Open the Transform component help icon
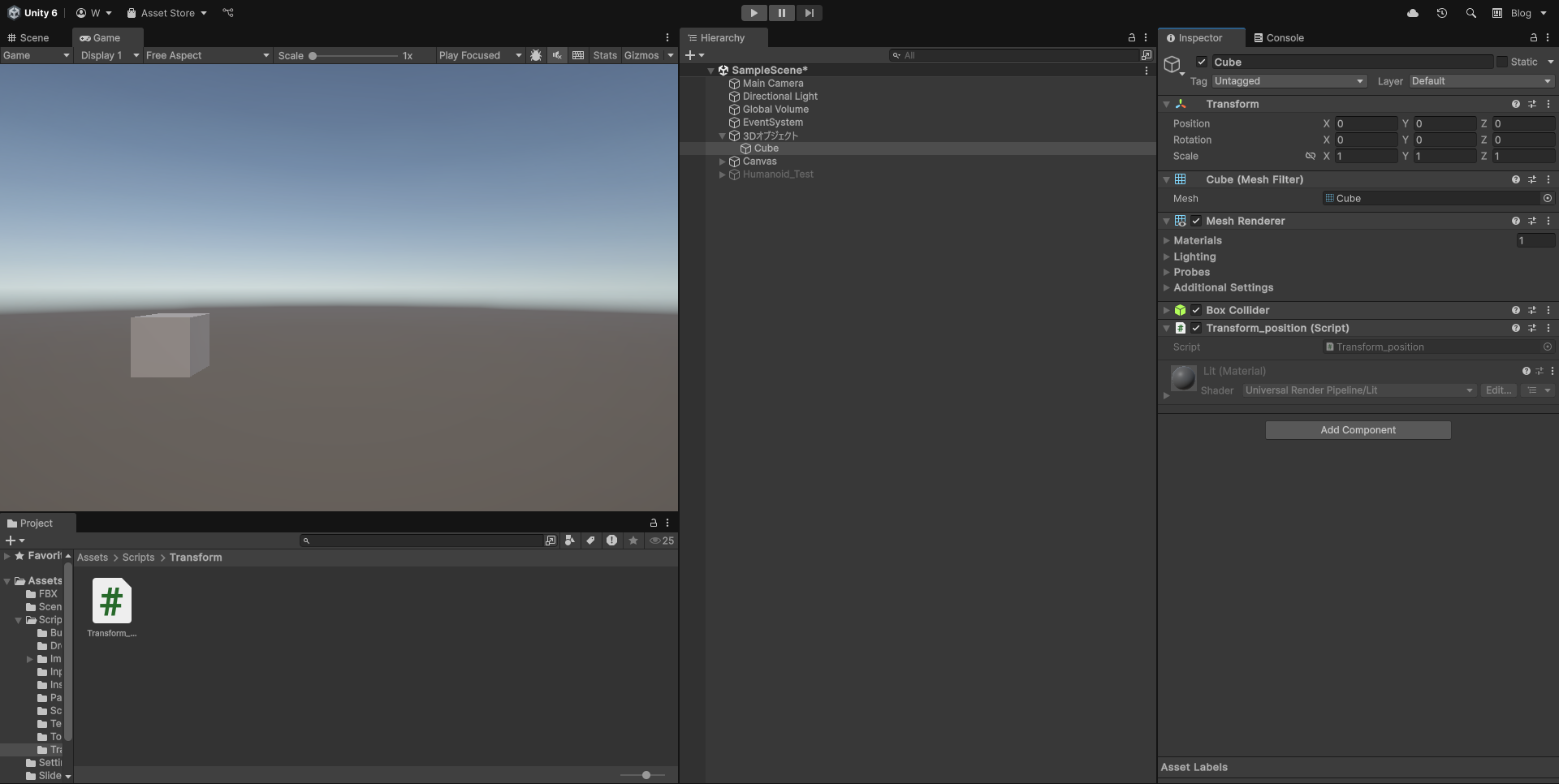Image resolution: width=1559 pixels, height=784 pixels. point(1515,104)
